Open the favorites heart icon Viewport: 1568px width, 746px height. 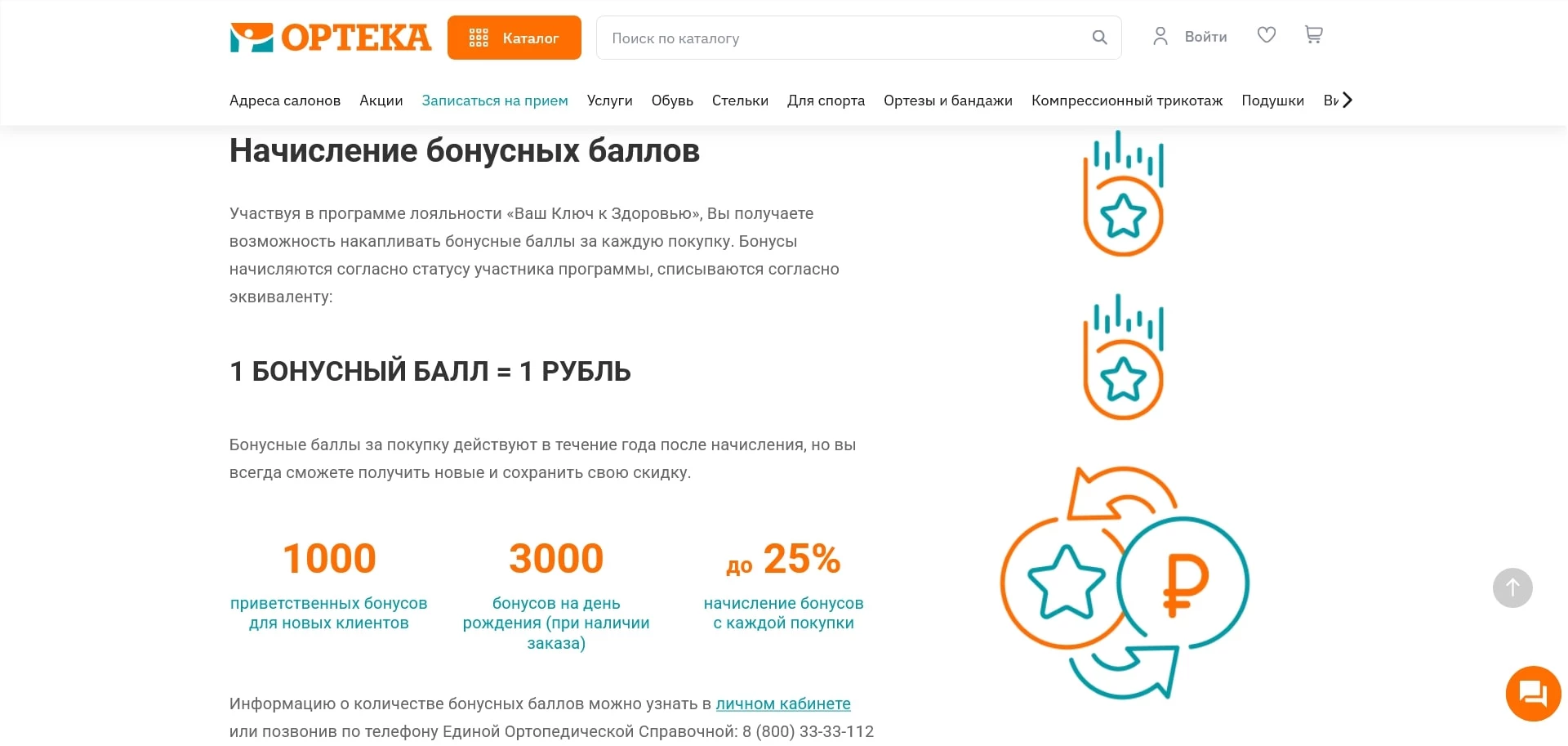[1266, 35]
